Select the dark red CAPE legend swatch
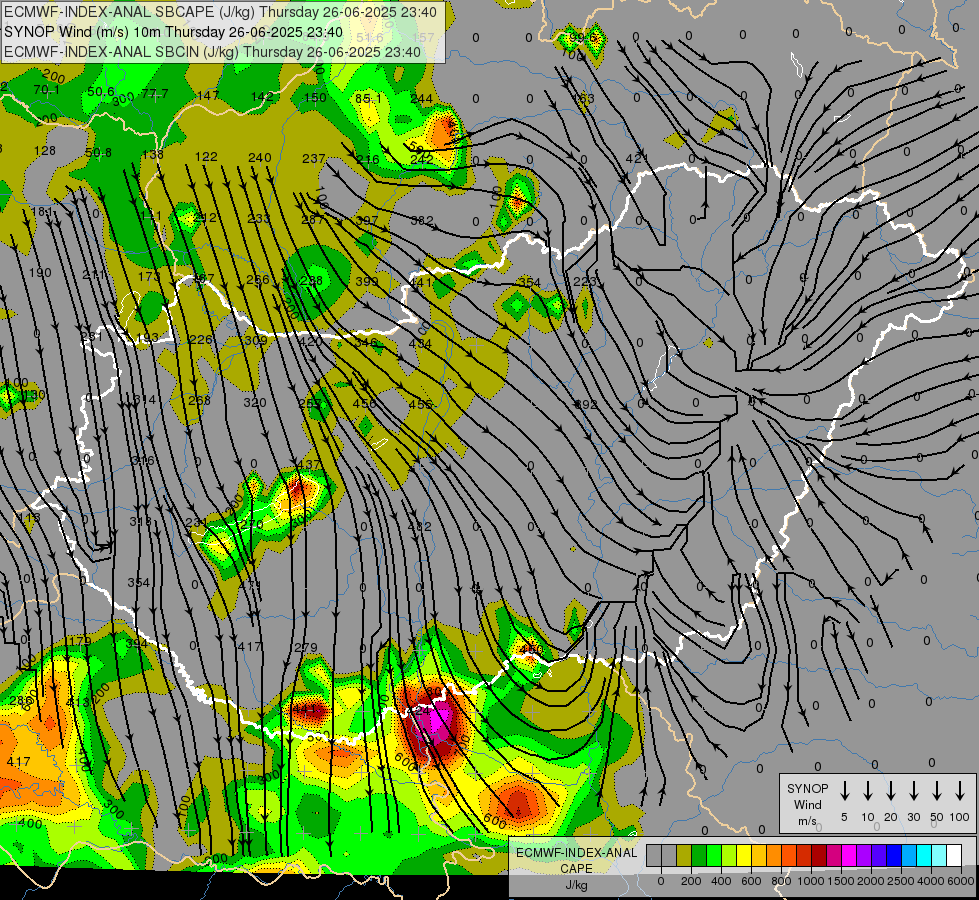979x900 pixels. click(819, 855)
